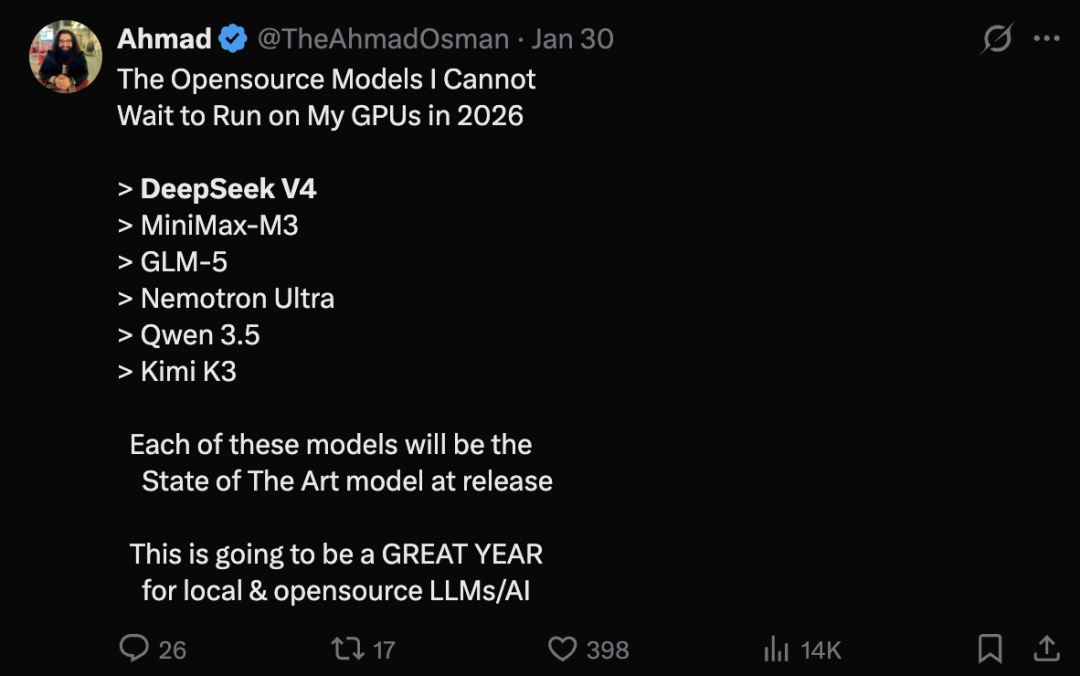The height and width of the screenshot is (676, 1080).
Task: Click the 398 likes count
Action: 607,650
